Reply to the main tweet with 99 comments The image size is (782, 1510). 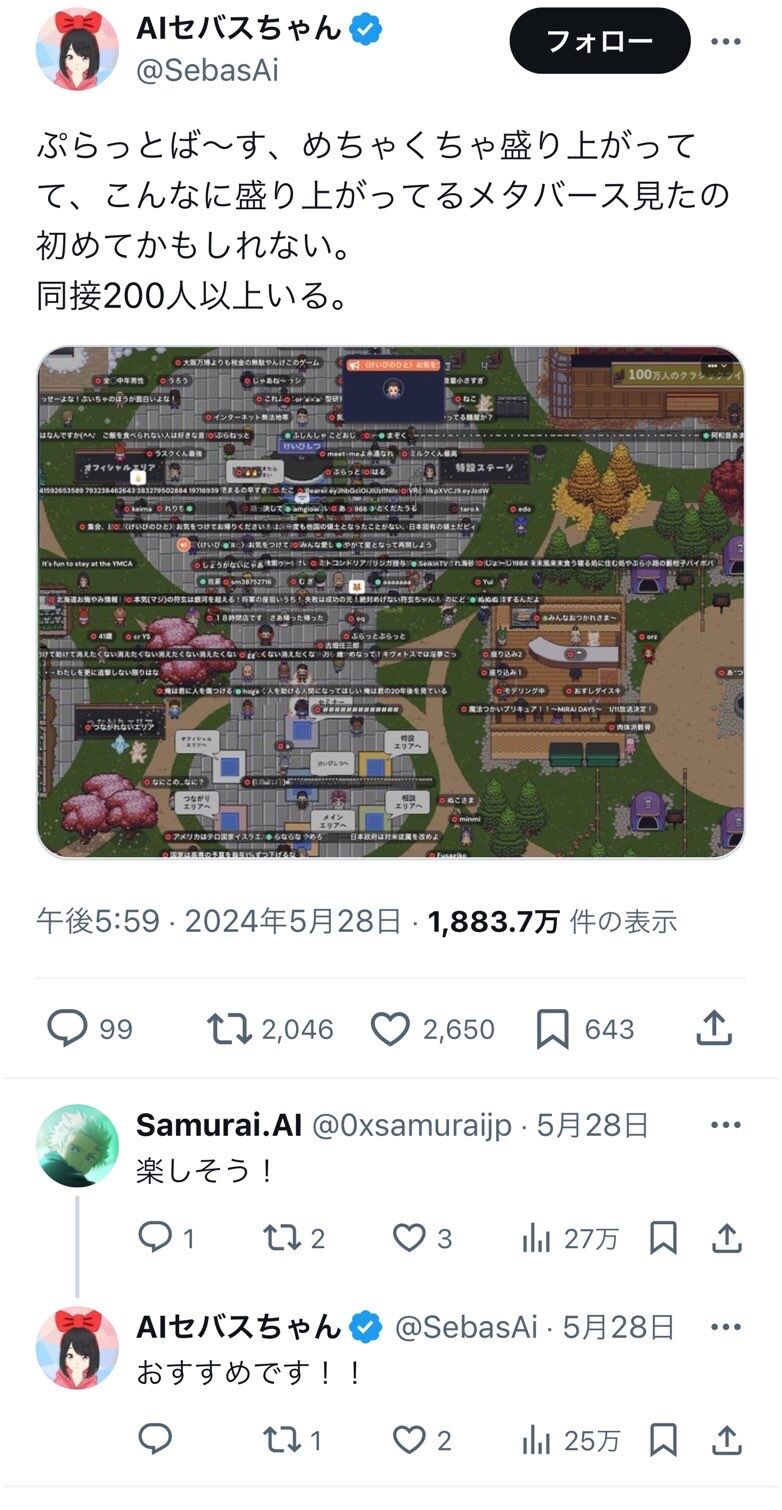pyautogui.click(x=90, y=1029)
